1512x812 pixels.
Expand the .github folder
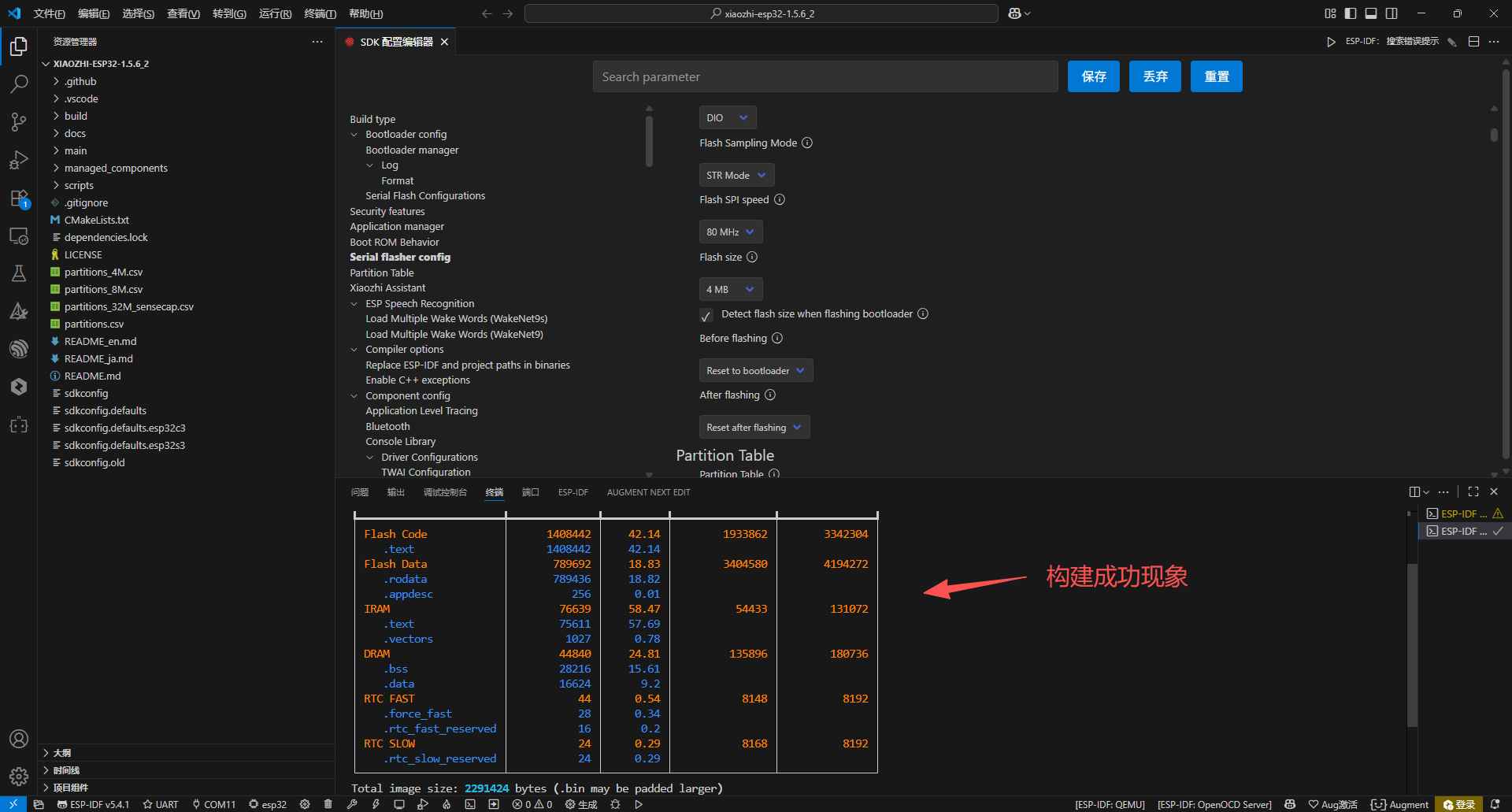80,81
